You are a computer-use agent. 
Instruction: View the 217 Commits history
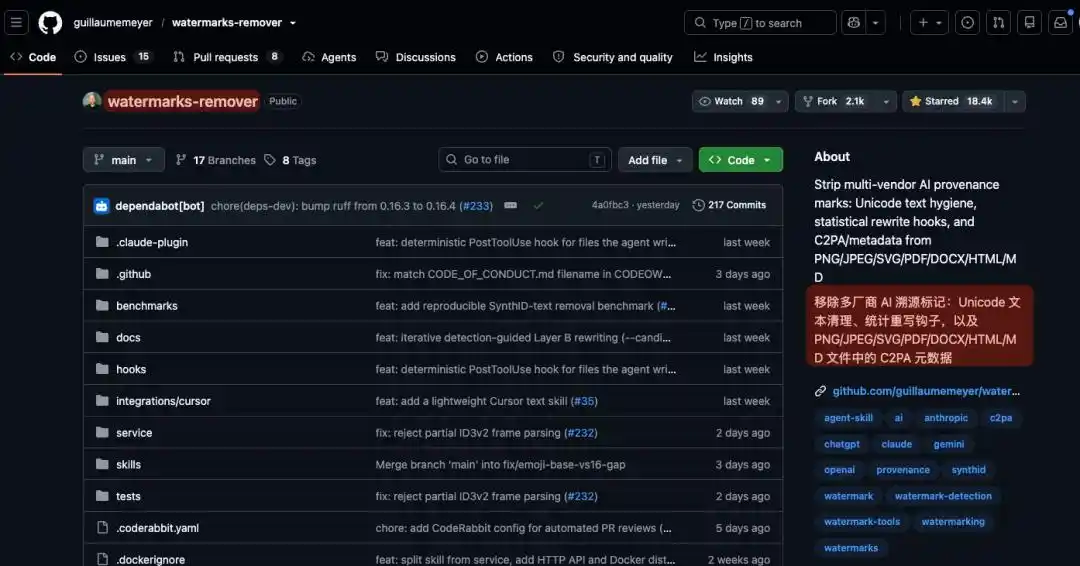729,205
